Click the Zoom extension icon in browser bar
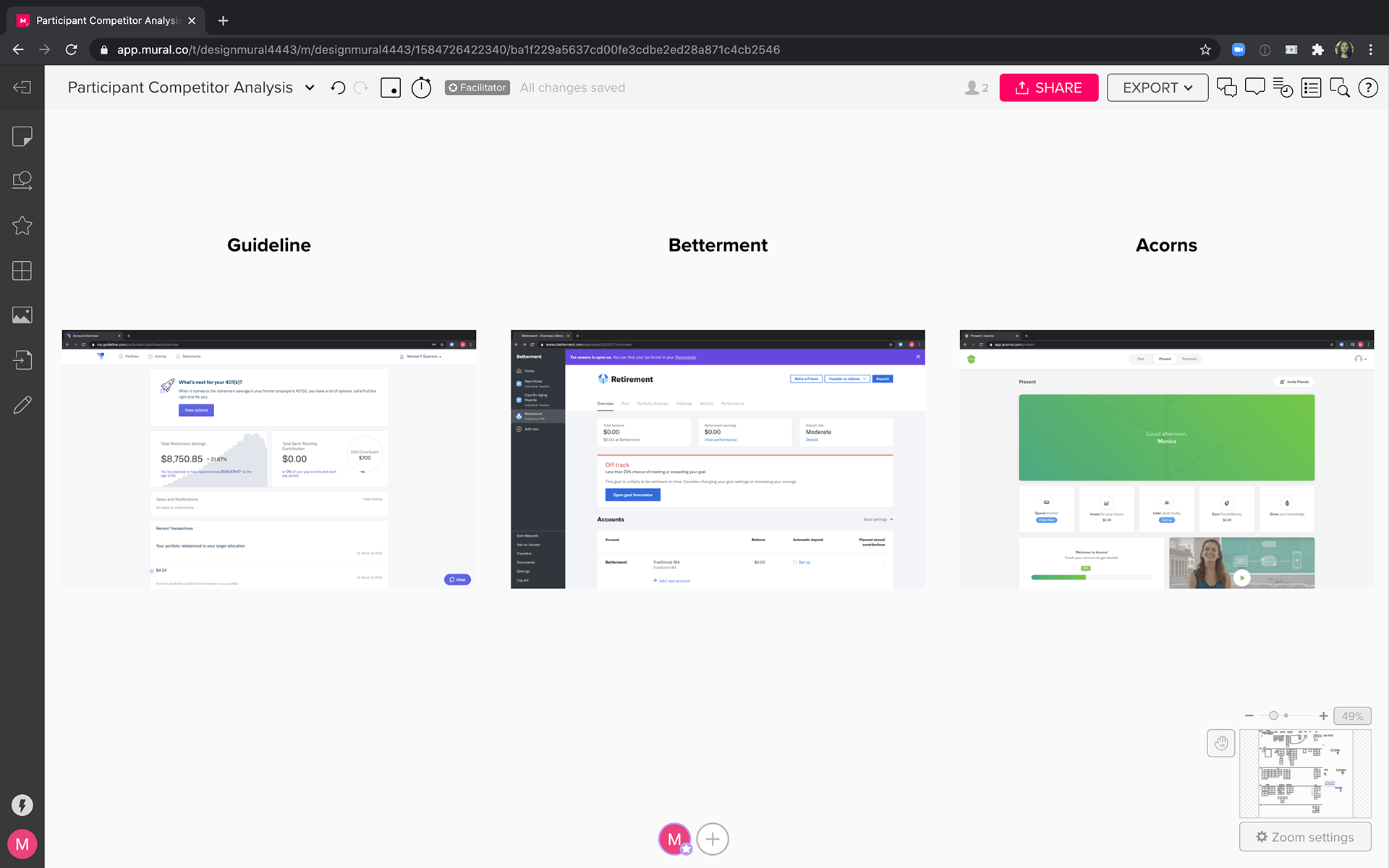The image size is (1389, 868). point(1239,49)
